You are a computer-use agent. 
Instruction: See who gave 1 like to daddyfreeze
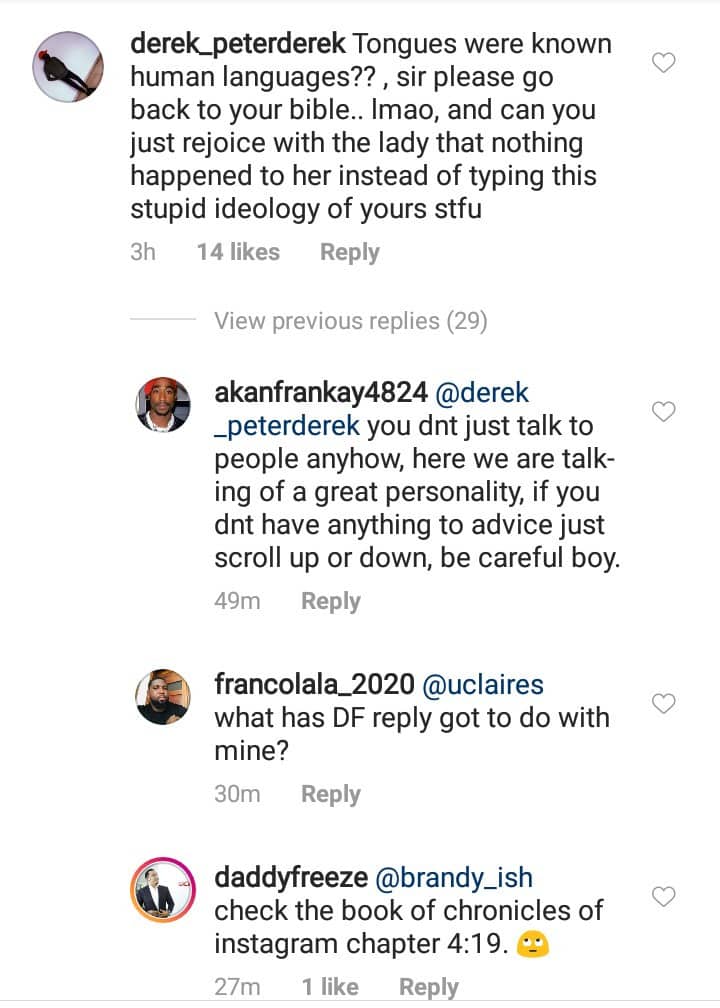(330, 987)
